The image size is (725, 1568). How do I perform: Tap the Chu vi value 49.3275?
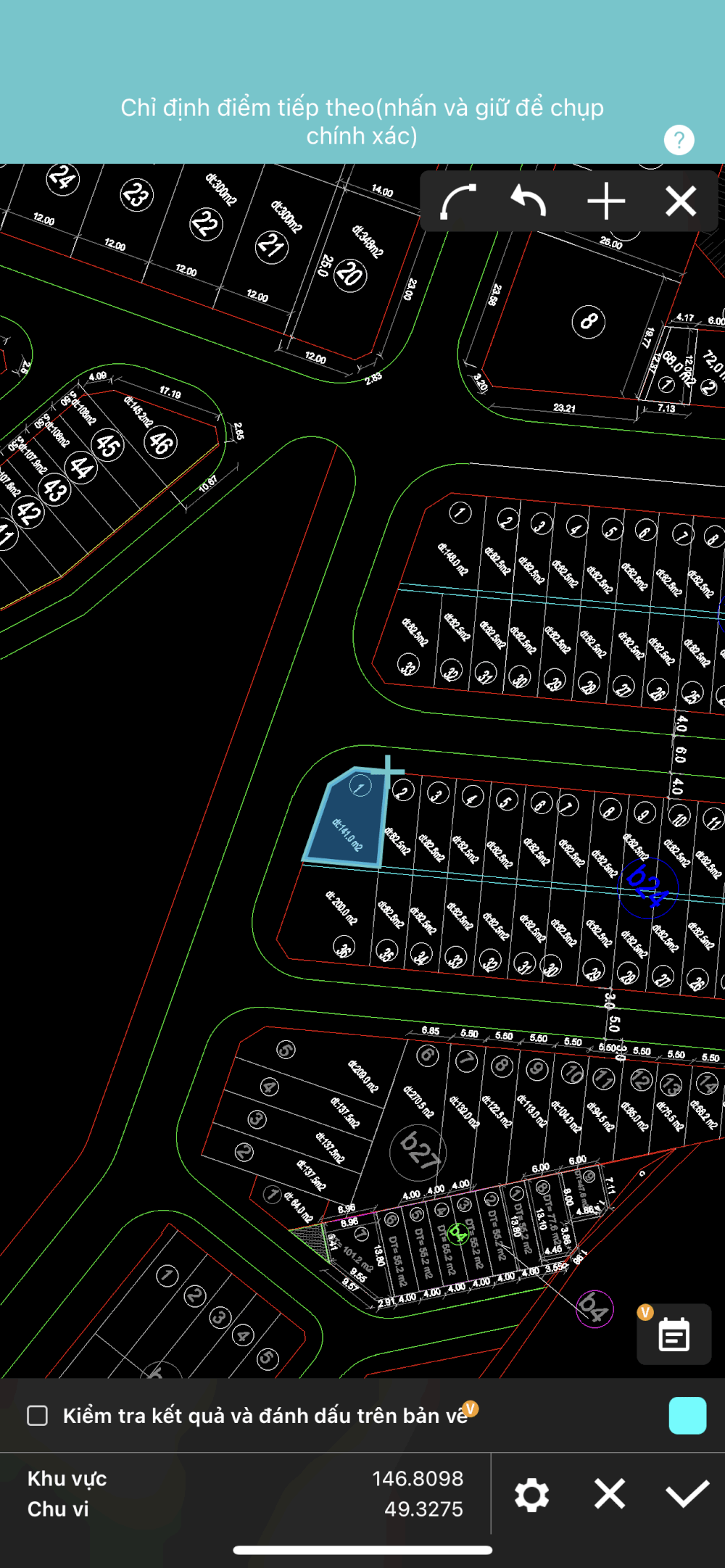pyautogui.click(x=423, y=1509)
